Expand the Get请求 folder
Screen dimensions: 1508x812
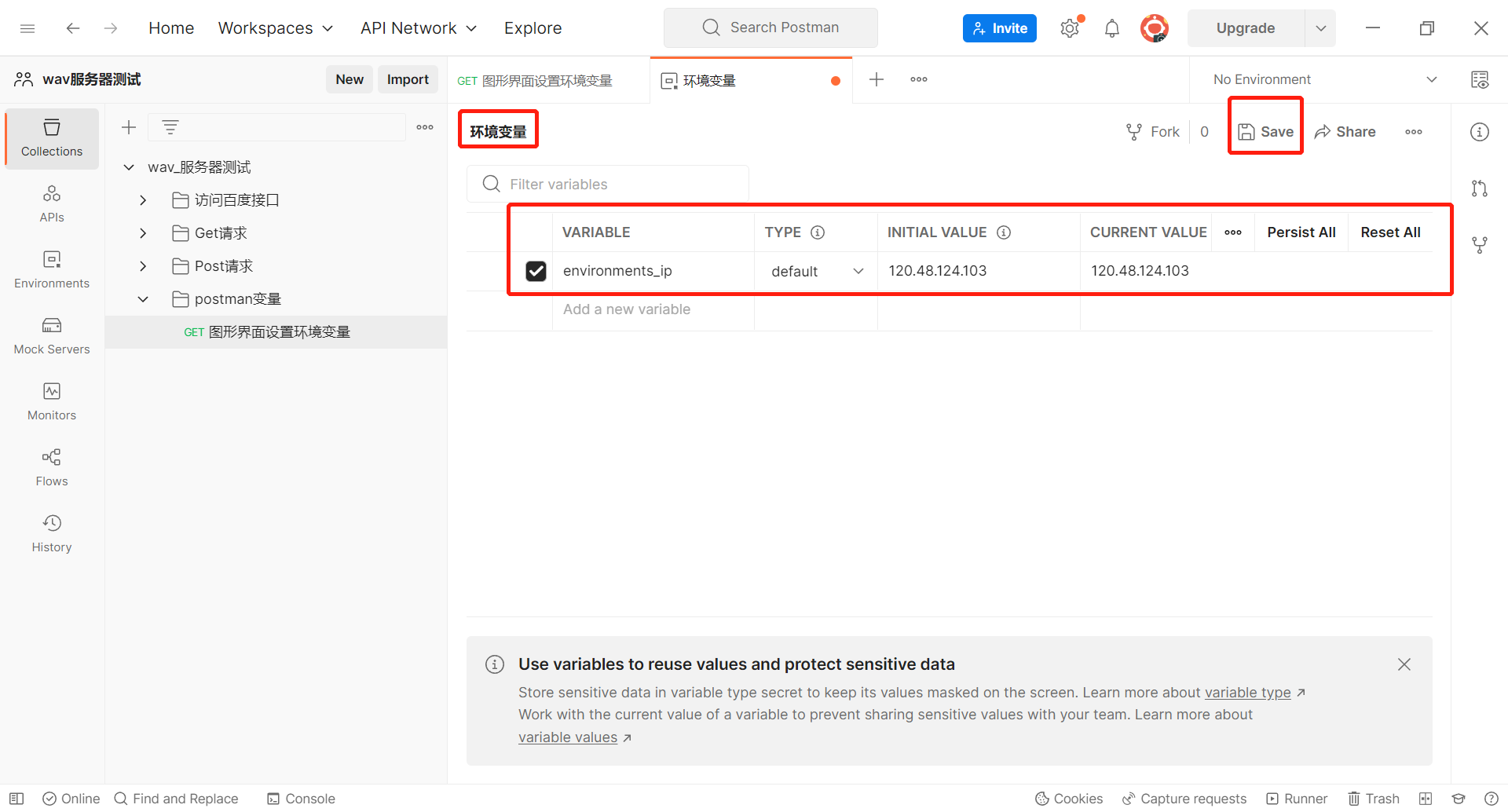point(143,233)
